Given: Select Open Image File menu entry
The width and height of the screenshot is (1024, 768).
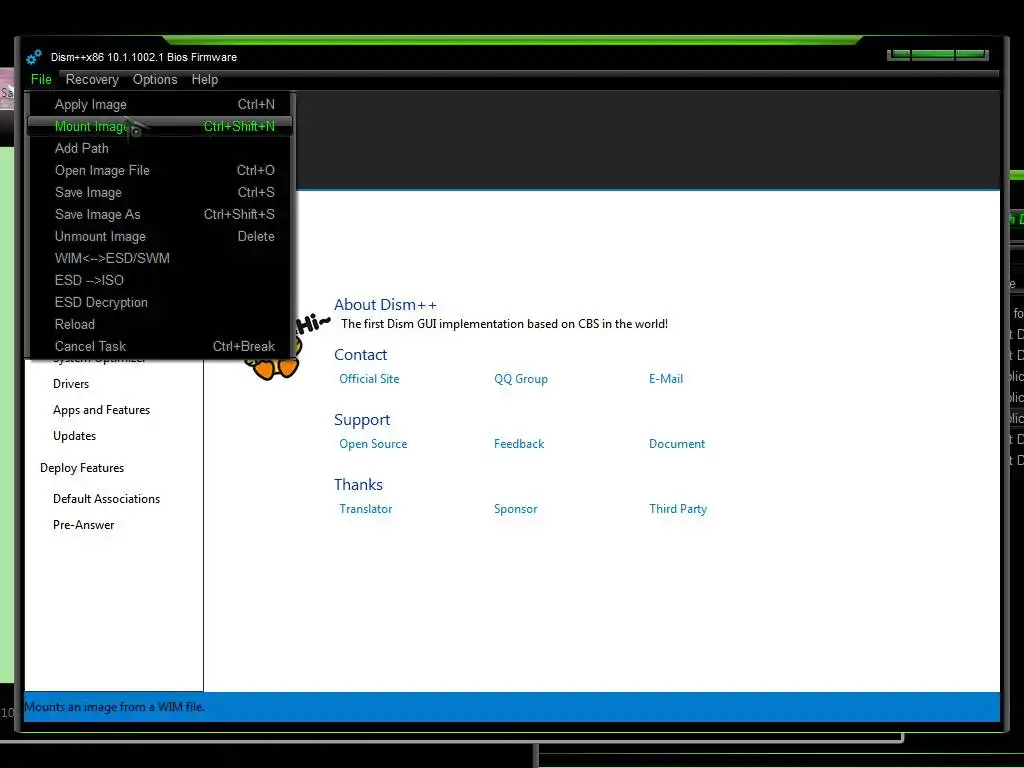Looking at the screenshot, I should tap(160, 170).
